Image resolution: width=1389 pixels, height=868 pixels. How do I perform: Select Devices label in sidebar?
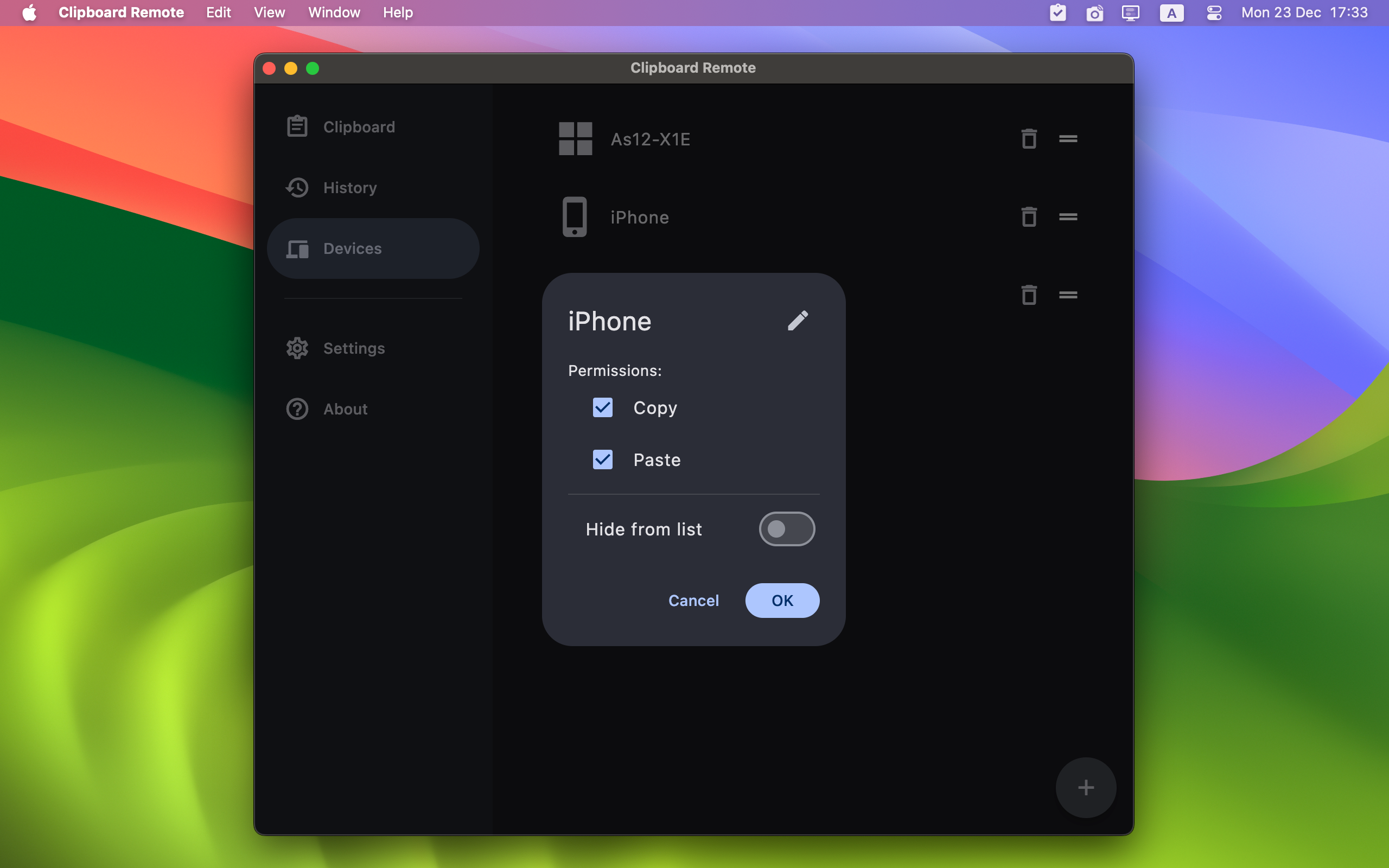tap(352, 248)
